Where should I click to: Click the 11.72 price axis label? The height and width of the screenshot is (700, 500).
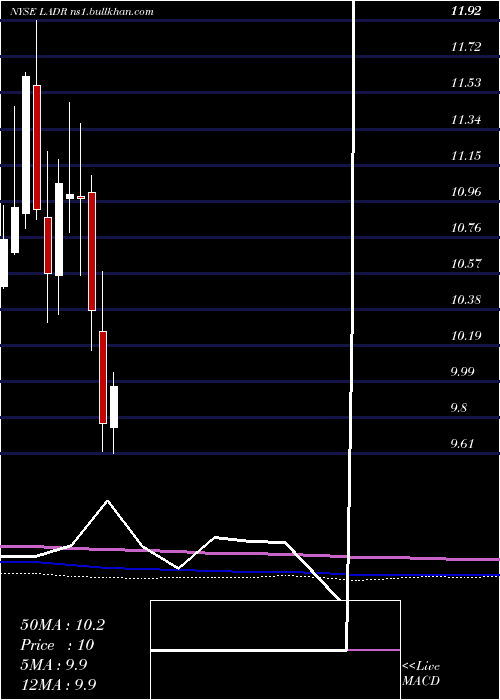(466, 46)
